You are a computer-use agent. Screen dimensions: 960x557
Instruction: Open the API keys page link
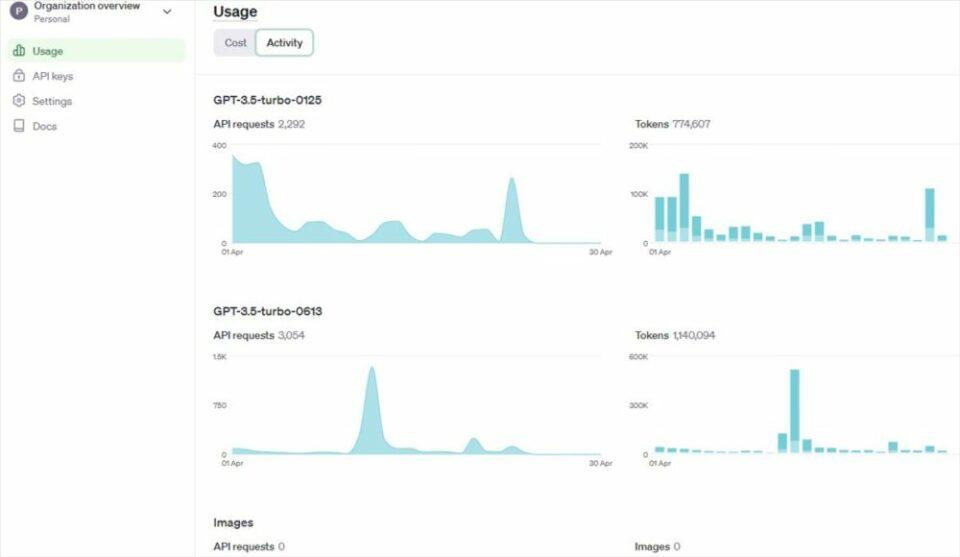[x=53, y=76]
